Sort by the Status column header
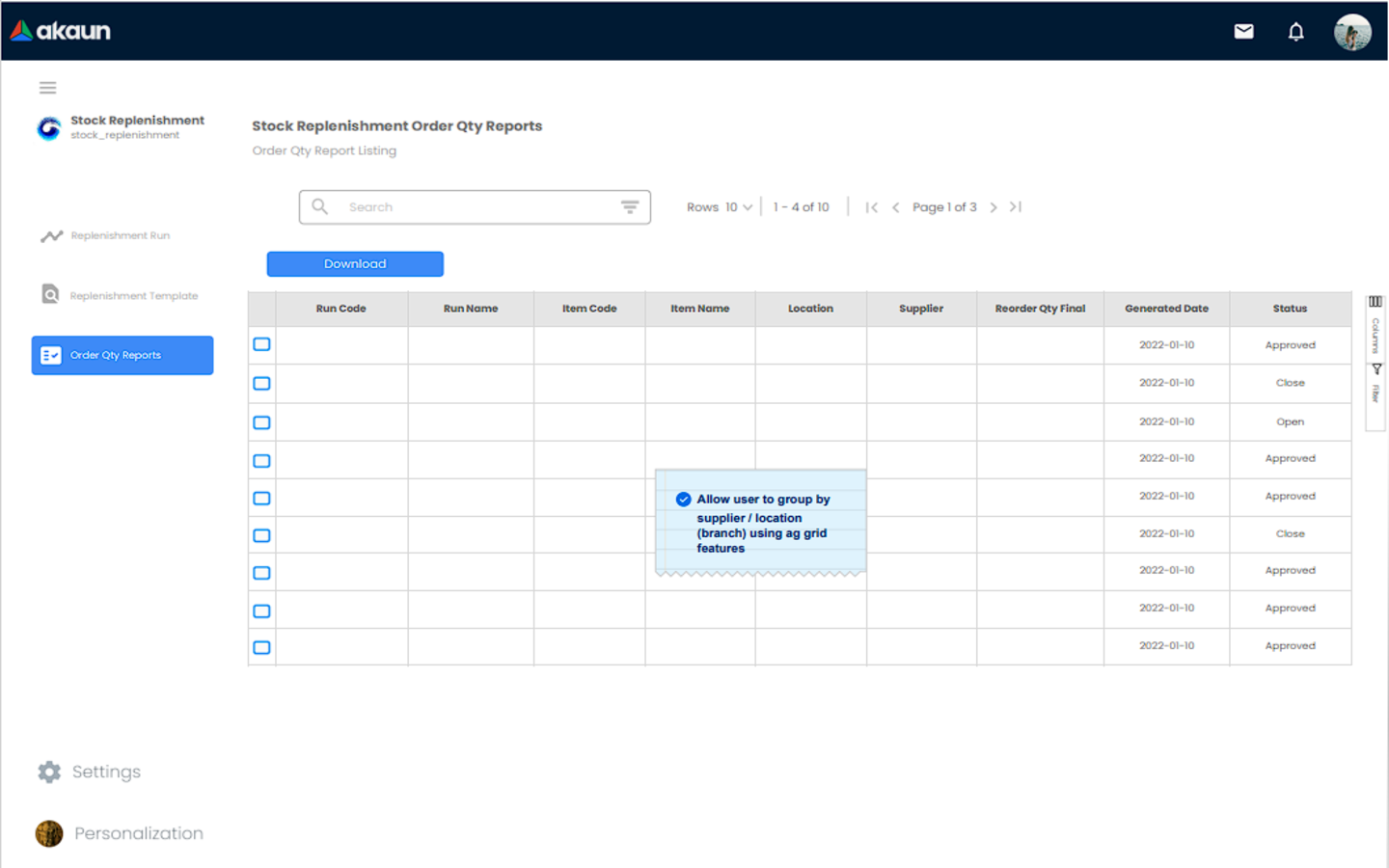 (x=1290, y=309)
